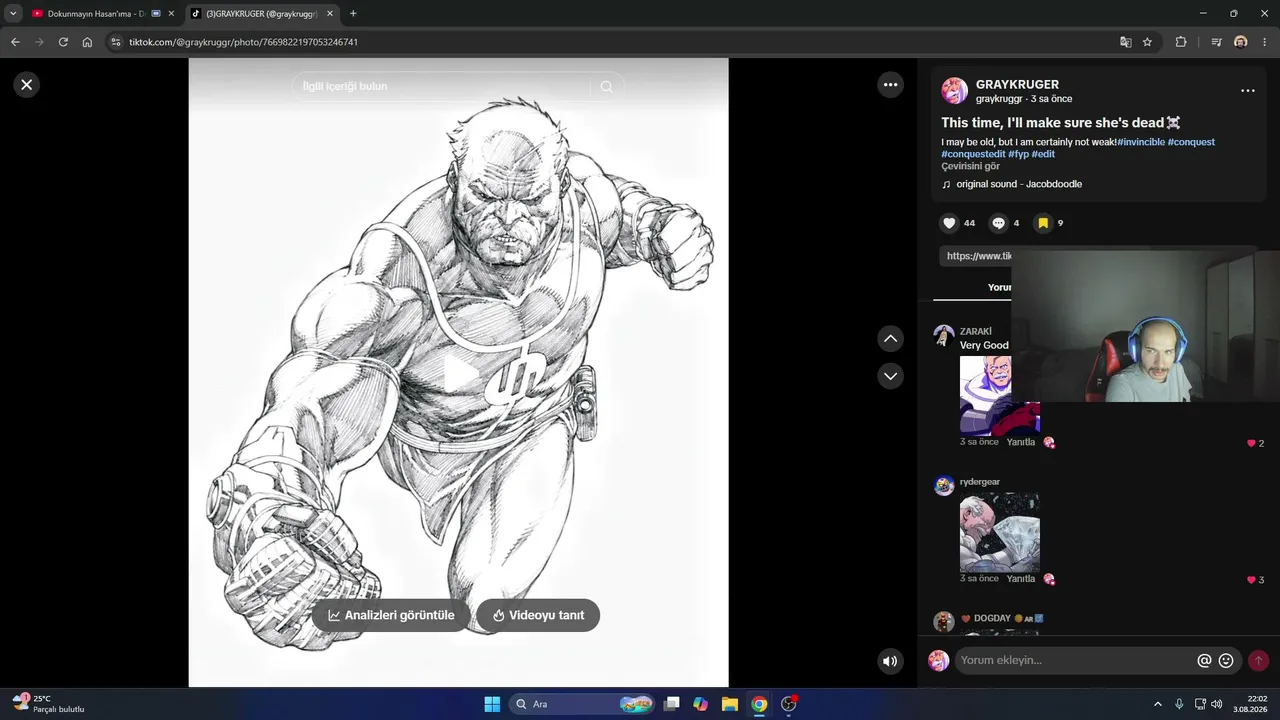Open comments via the speech bubble icon

click(998, 223)
